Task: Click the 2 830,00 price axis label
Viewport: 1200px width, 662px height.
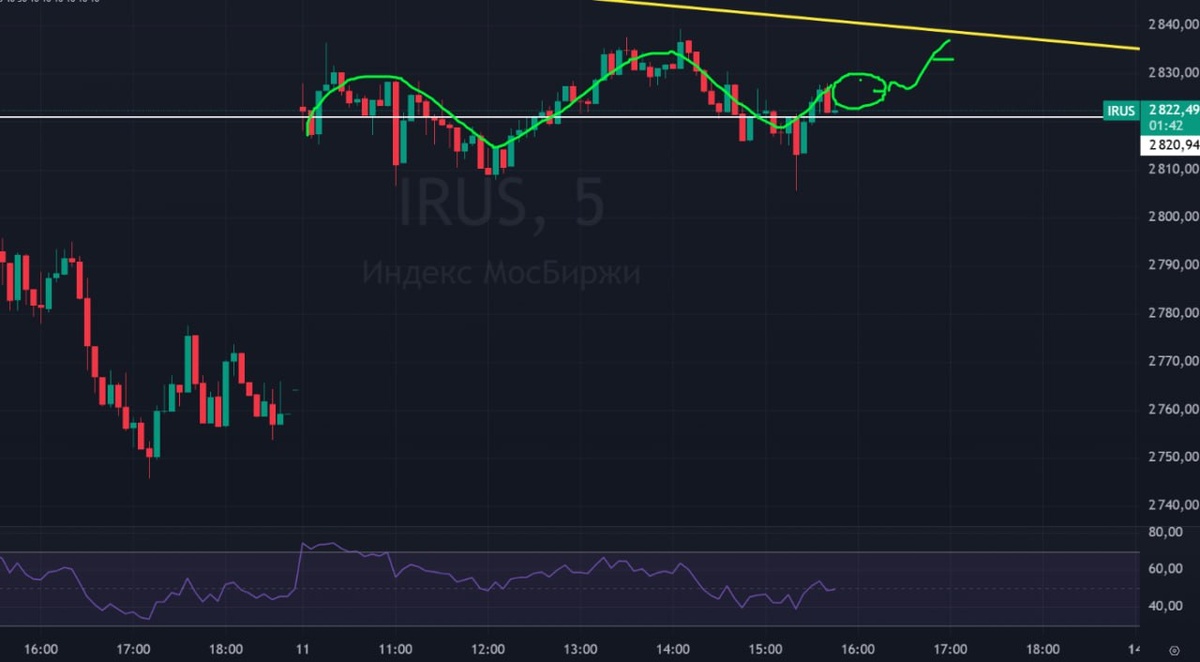Action: pyautogui.click(x=1171, y=72)
